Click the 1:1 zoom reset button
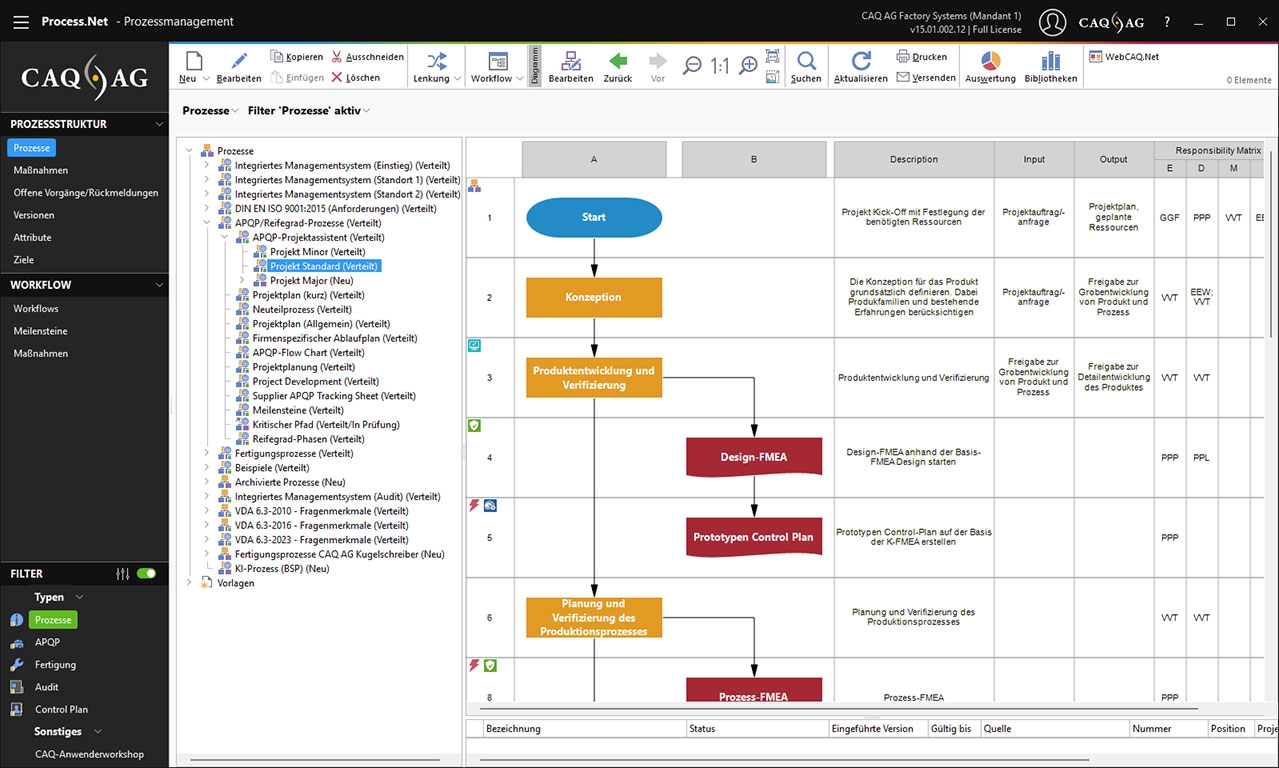The image size is (1279, 768). pos(720,66)
